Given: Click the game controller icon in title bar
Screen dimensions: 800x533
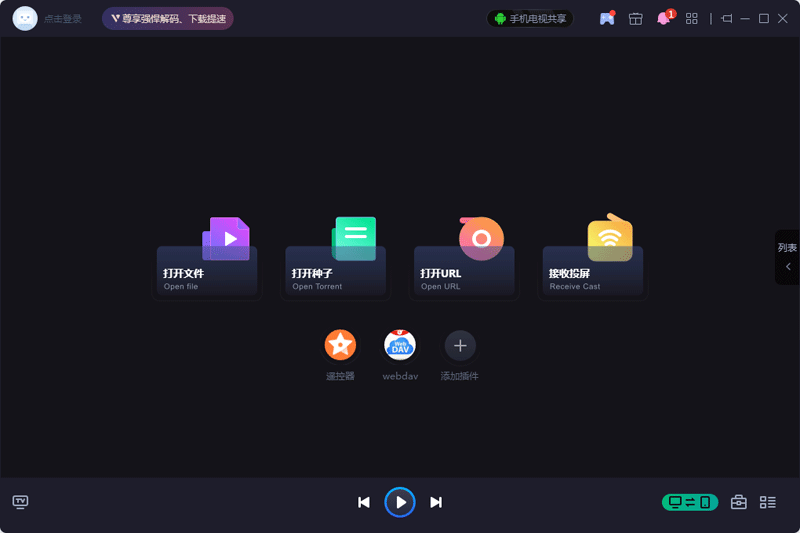Looking at the screenshot, I should [x=606, y=18].
